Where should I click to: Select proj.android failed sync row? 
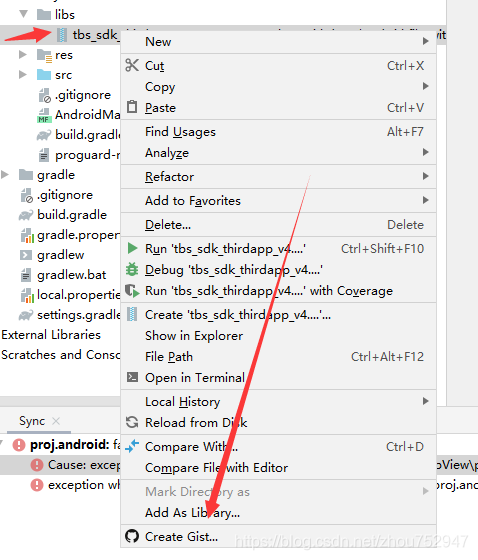coord(60,445)
